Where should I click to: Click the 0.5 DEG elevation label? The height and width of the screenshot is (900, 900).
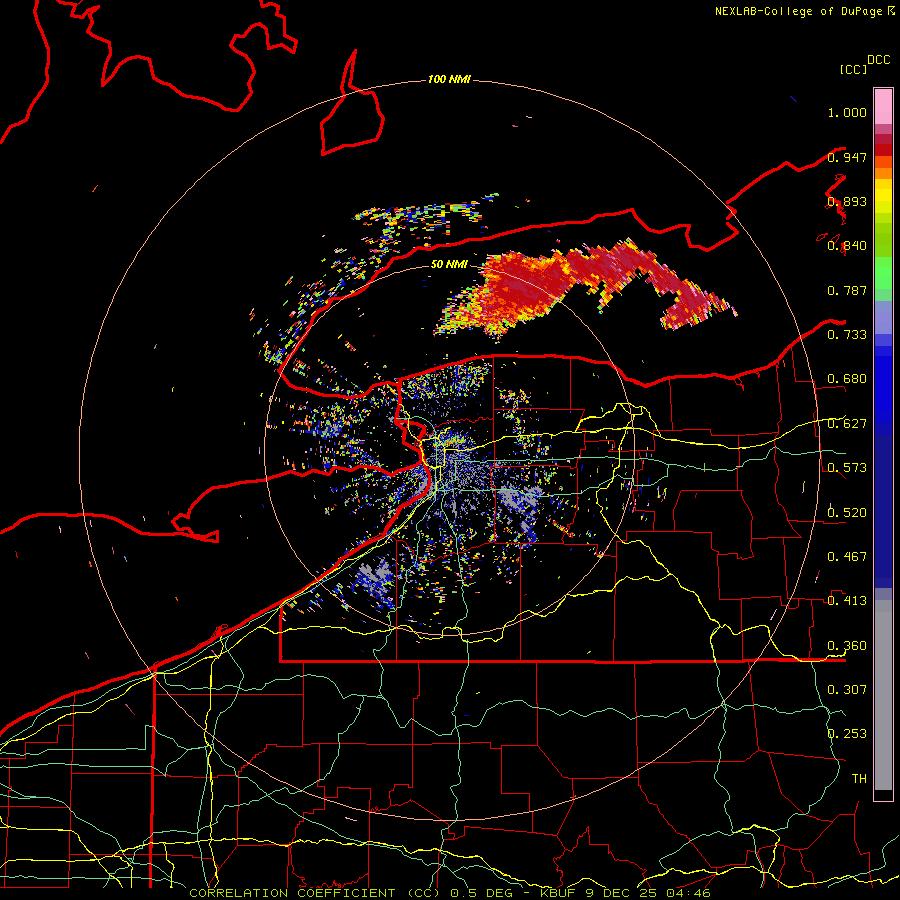(x=483, y=893)
